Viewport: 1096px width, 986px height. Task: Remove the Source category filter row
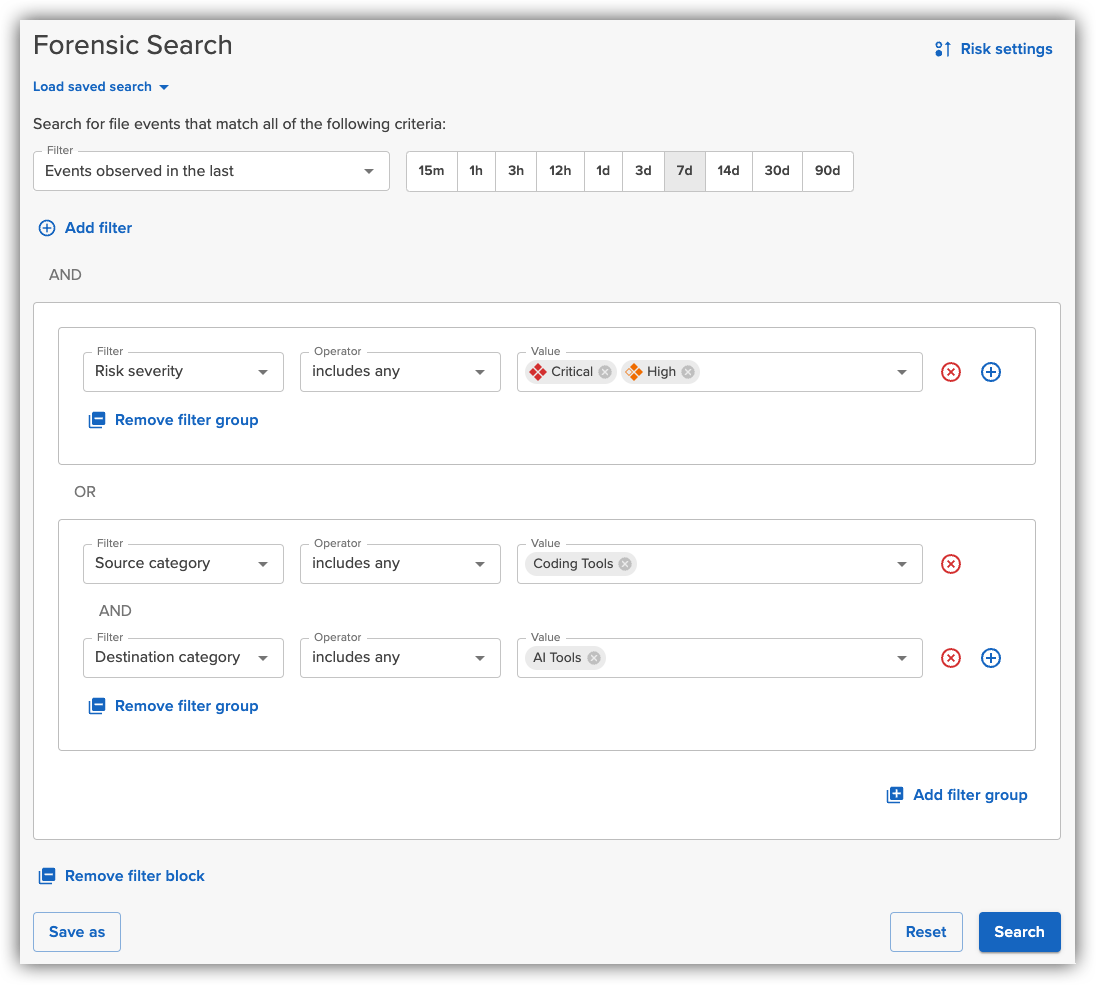point(950,563)
